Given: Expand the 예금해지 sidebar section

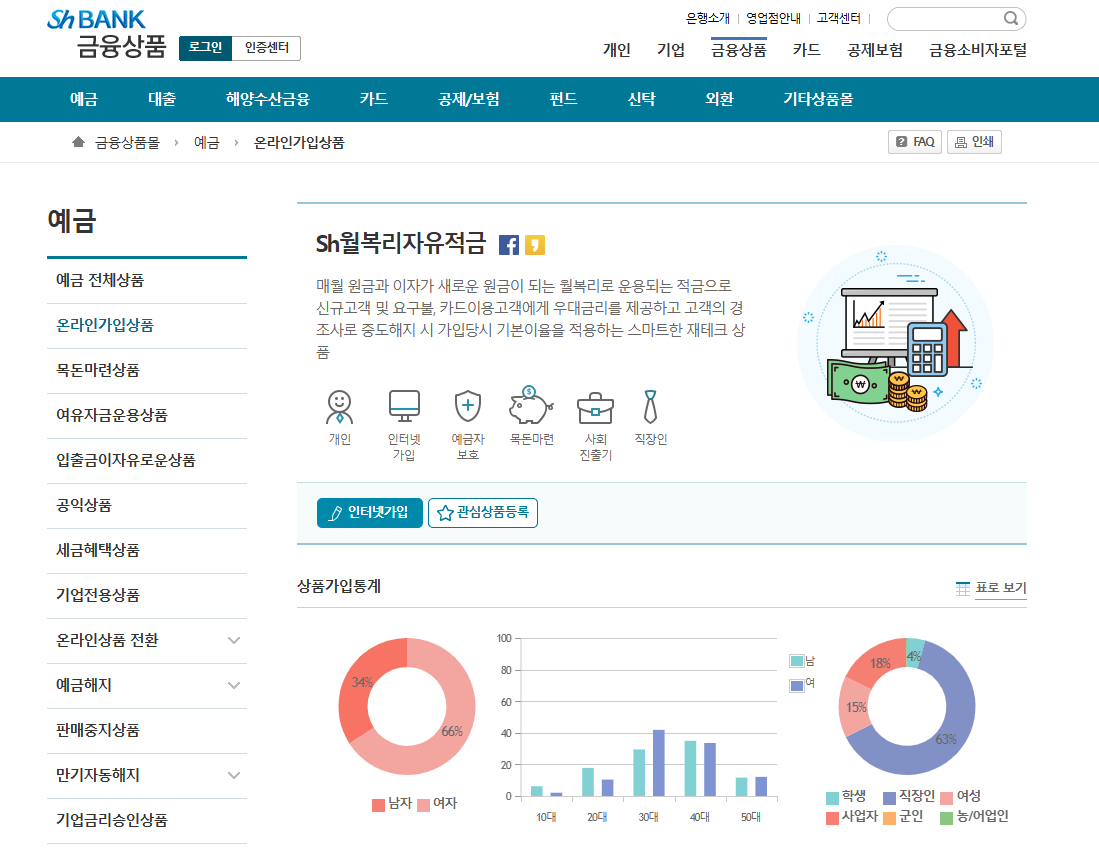Looking at the screenshot, I should 146,686.
